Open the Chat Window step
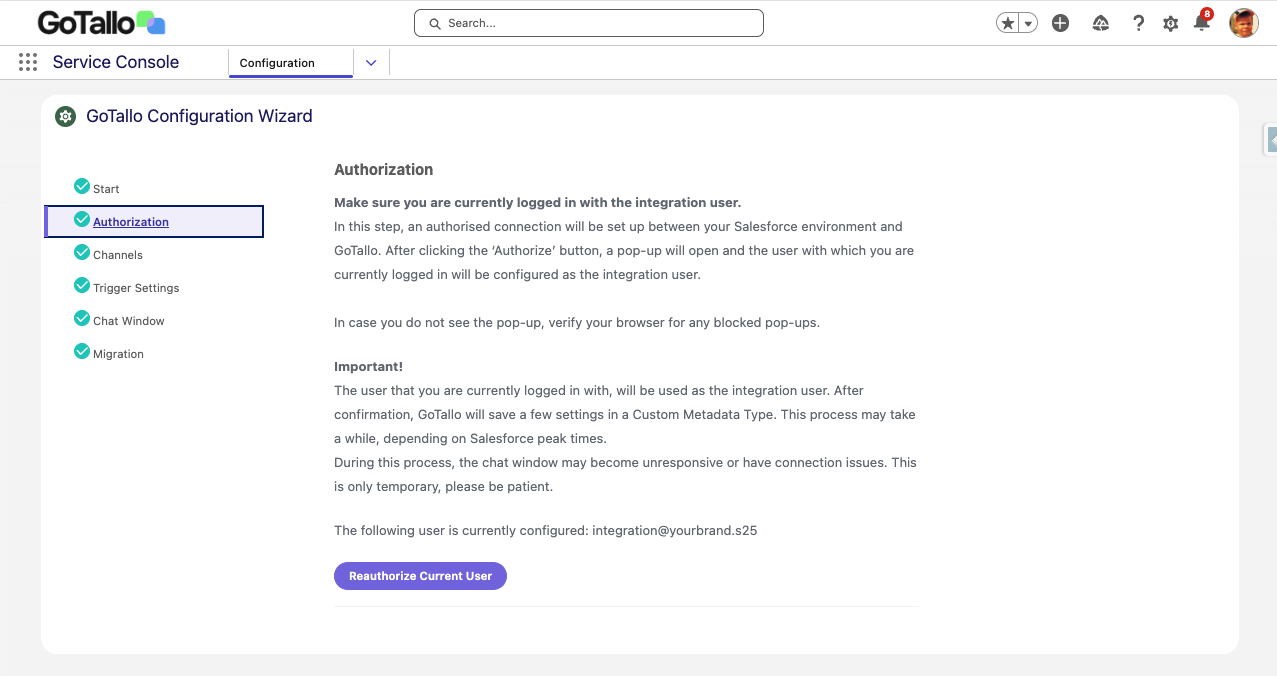This screenshot has width=1277, height=676. click(129, 321)
